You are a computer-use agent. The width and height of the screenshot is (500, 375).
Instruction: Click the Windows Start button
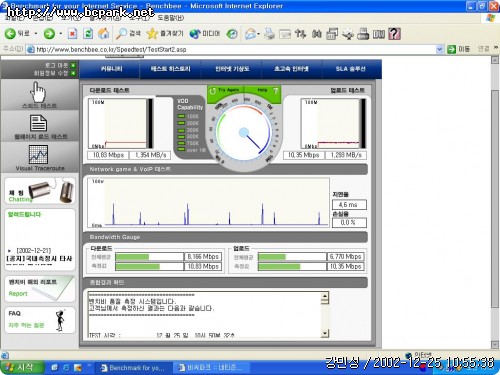pyautogui.click(x=22, y=367)
